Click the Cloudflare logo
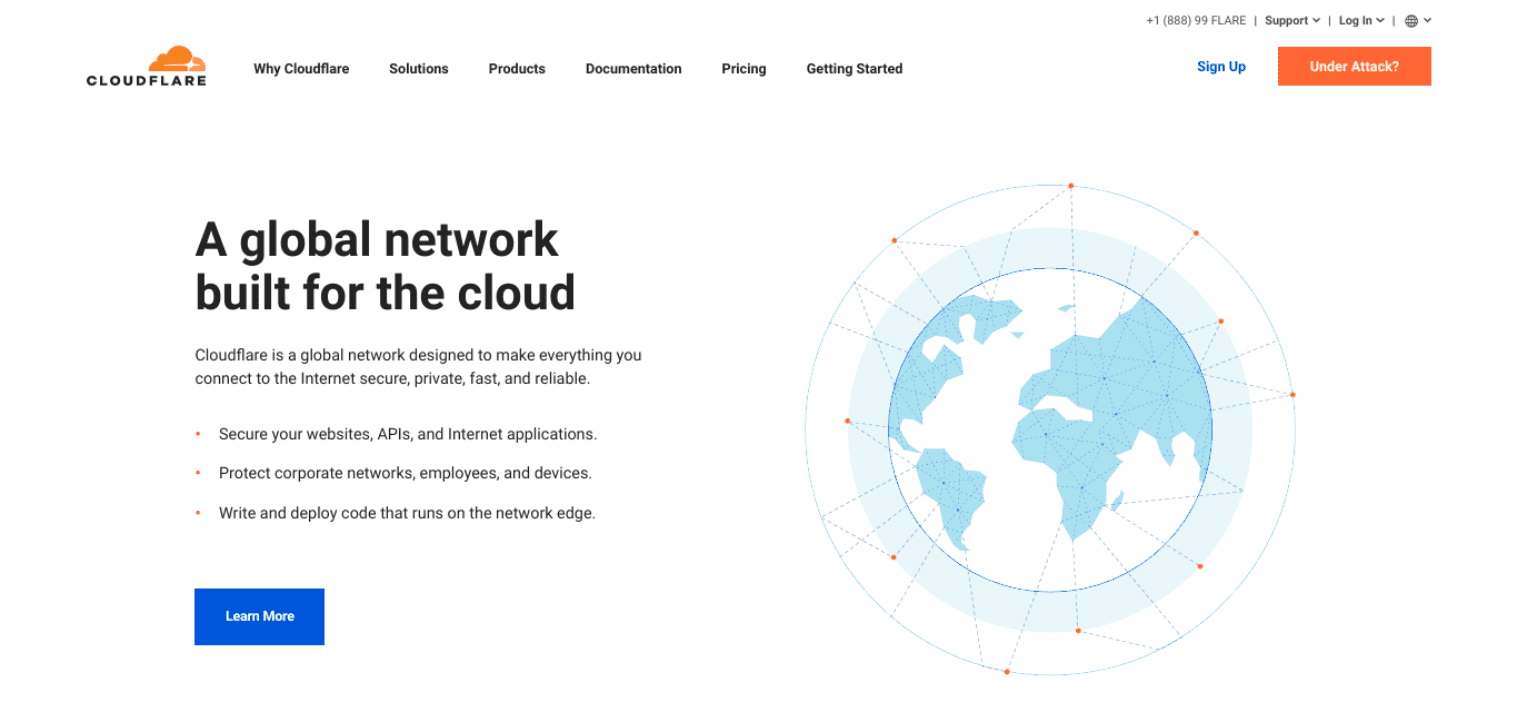The width and height of the screenshot is (1517, 702). pyautogui.click(x=146, y=68)
